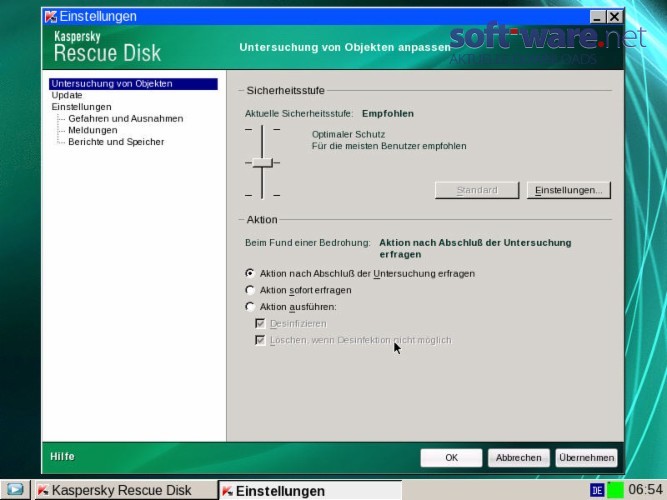Viewport: 667px width, 500px height.
Task: Click the Kaspersky icon on the Rescue Disk taskbar button
Action: click(x=43, y=490)
